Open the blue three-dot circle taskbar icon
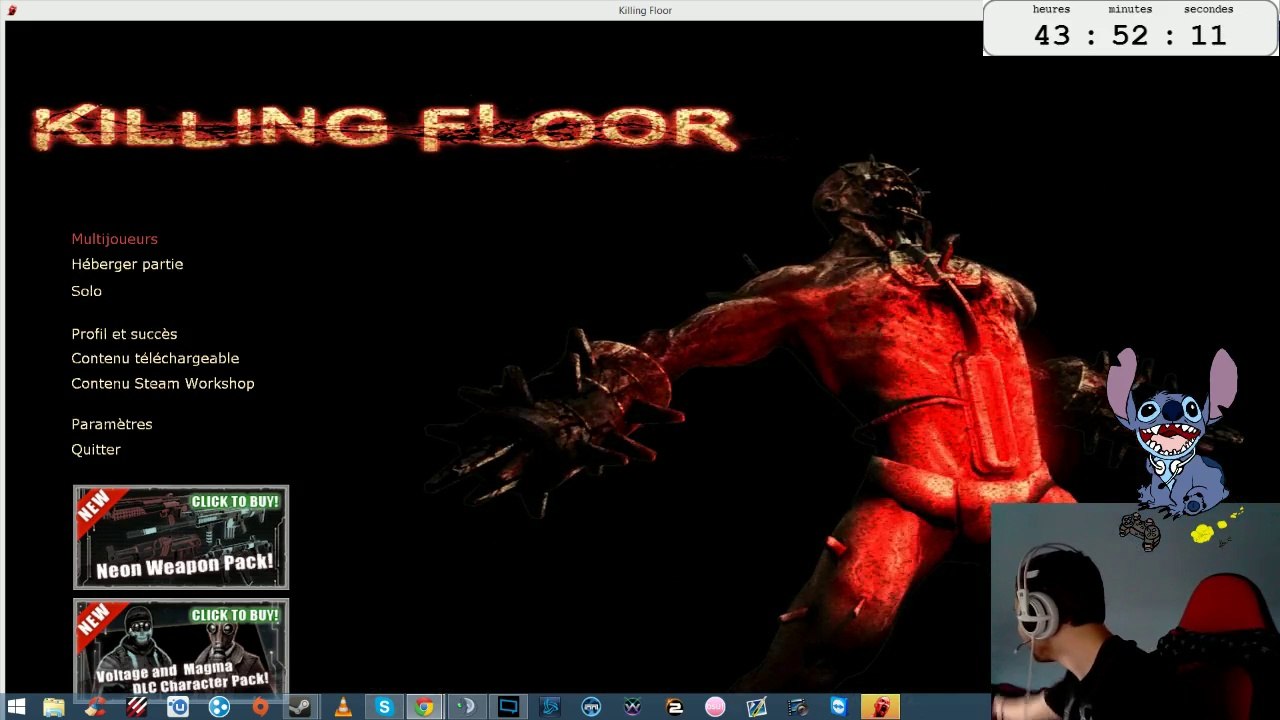 (x=219, y=707)
